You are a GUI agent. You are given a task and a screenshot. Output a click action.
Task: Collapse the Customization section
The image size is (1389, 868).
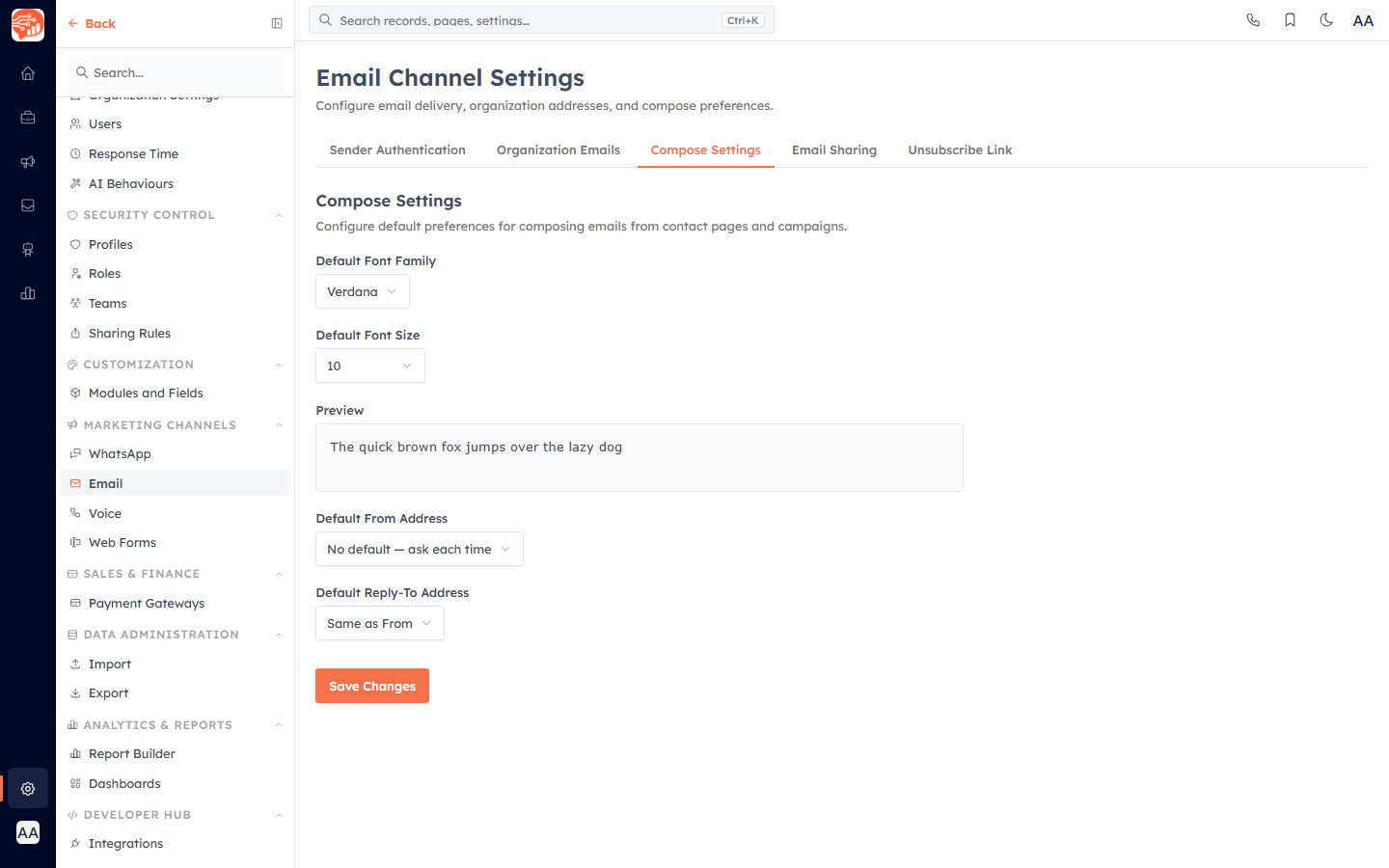[x=175, y=365]
